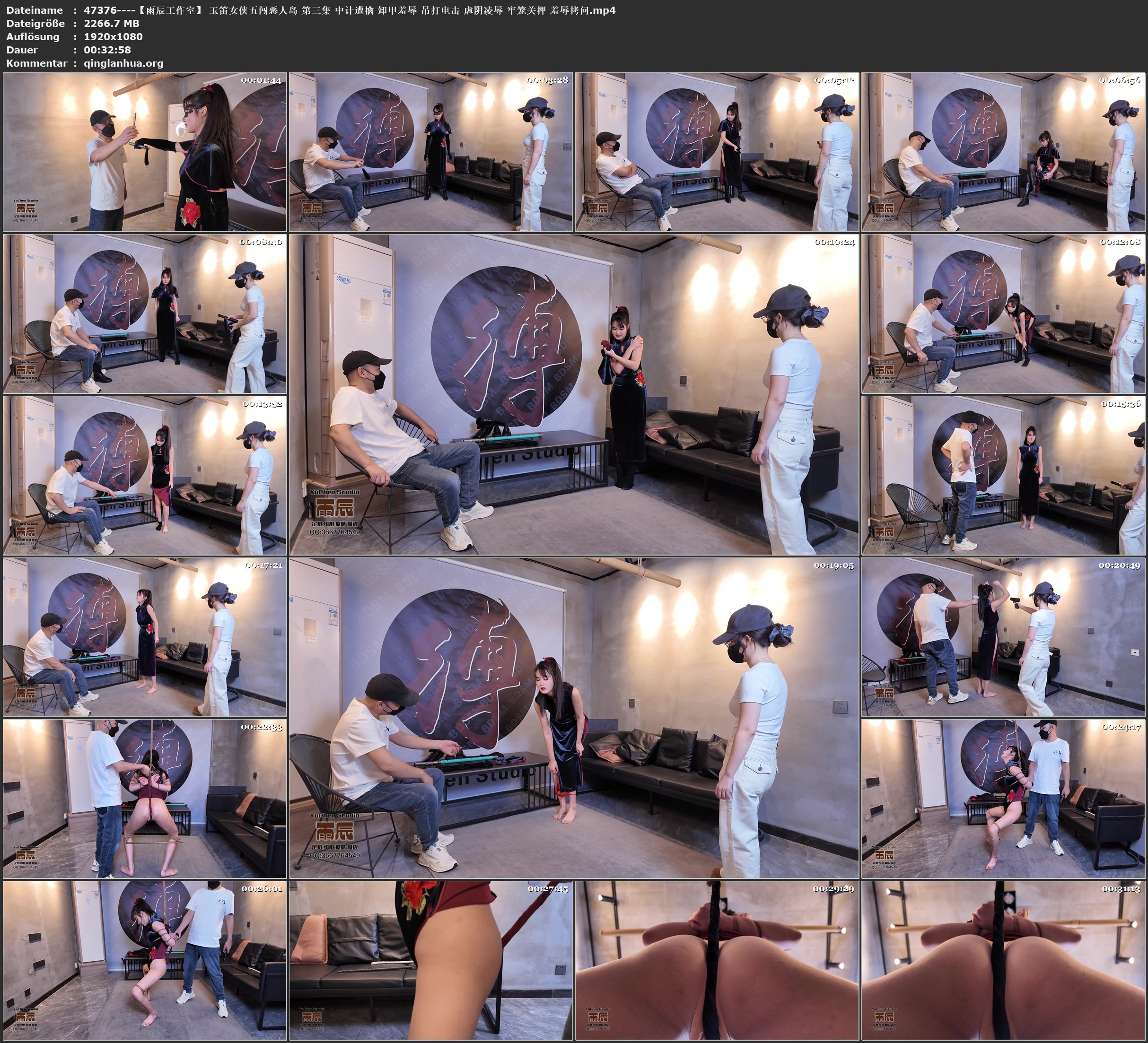Click the sofa close-up frame at 00:27:45
The height and width of the screenshot is (1043, 1148).
click(430, 960)
